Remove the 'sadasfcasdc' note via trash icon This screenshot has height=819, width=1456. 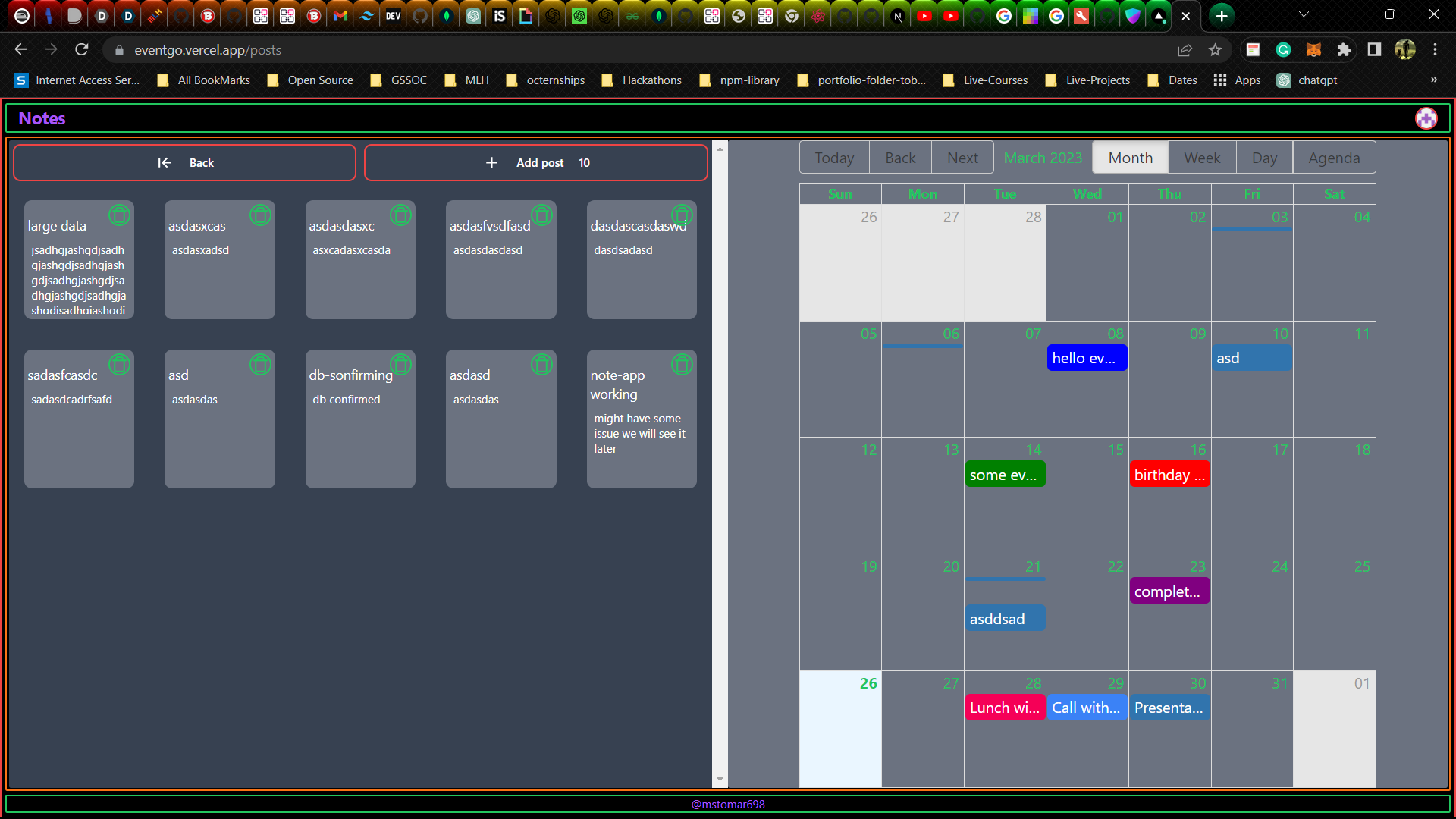tap(119, 365)
